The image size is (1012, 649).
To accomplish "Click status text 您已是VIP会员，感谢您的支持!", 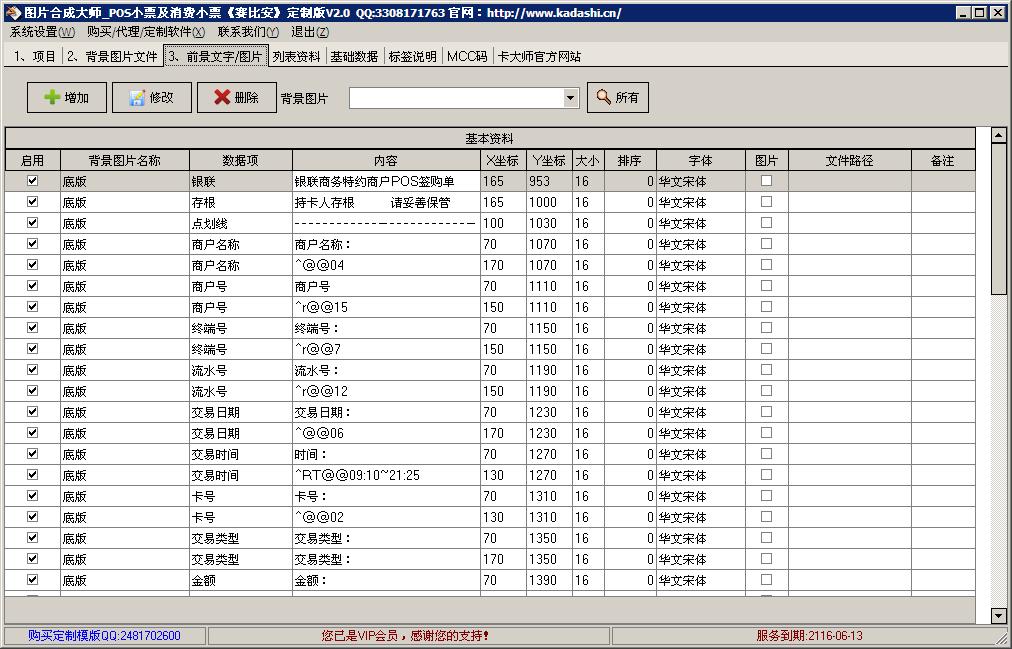I will click(x=405, y=635).
